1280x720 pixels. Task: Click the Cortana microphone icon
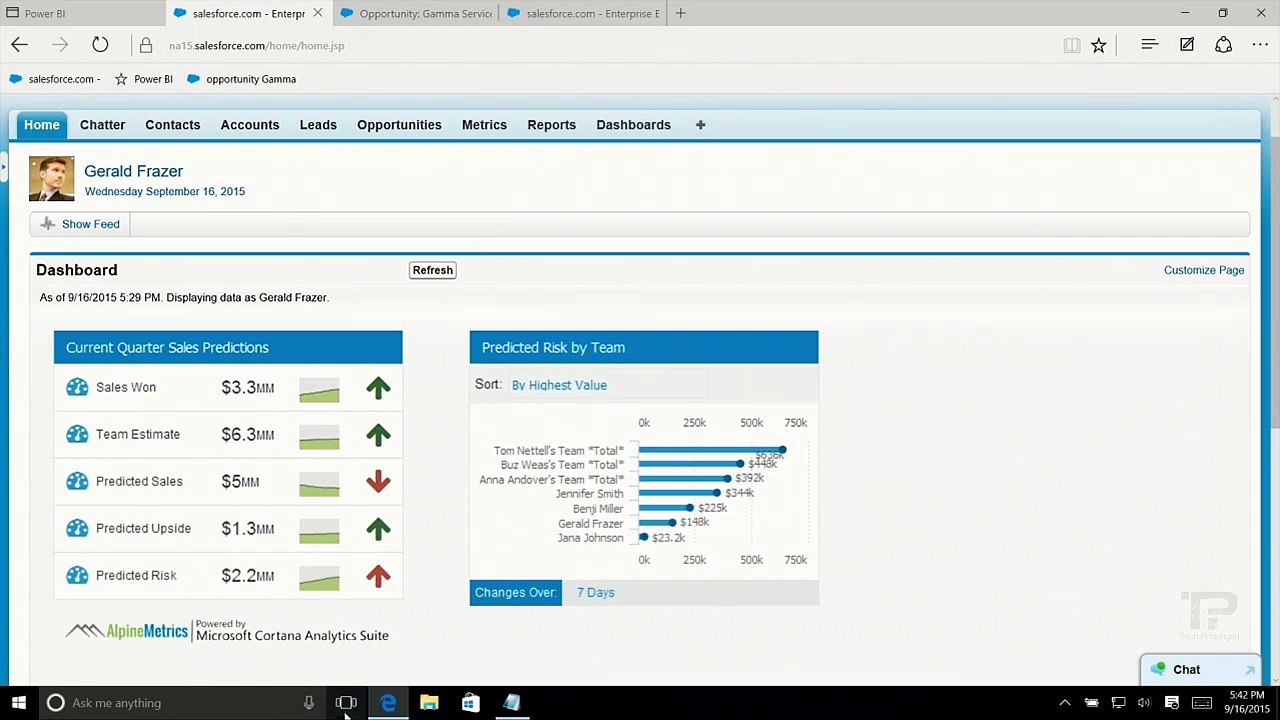click(x=309, y=703)
